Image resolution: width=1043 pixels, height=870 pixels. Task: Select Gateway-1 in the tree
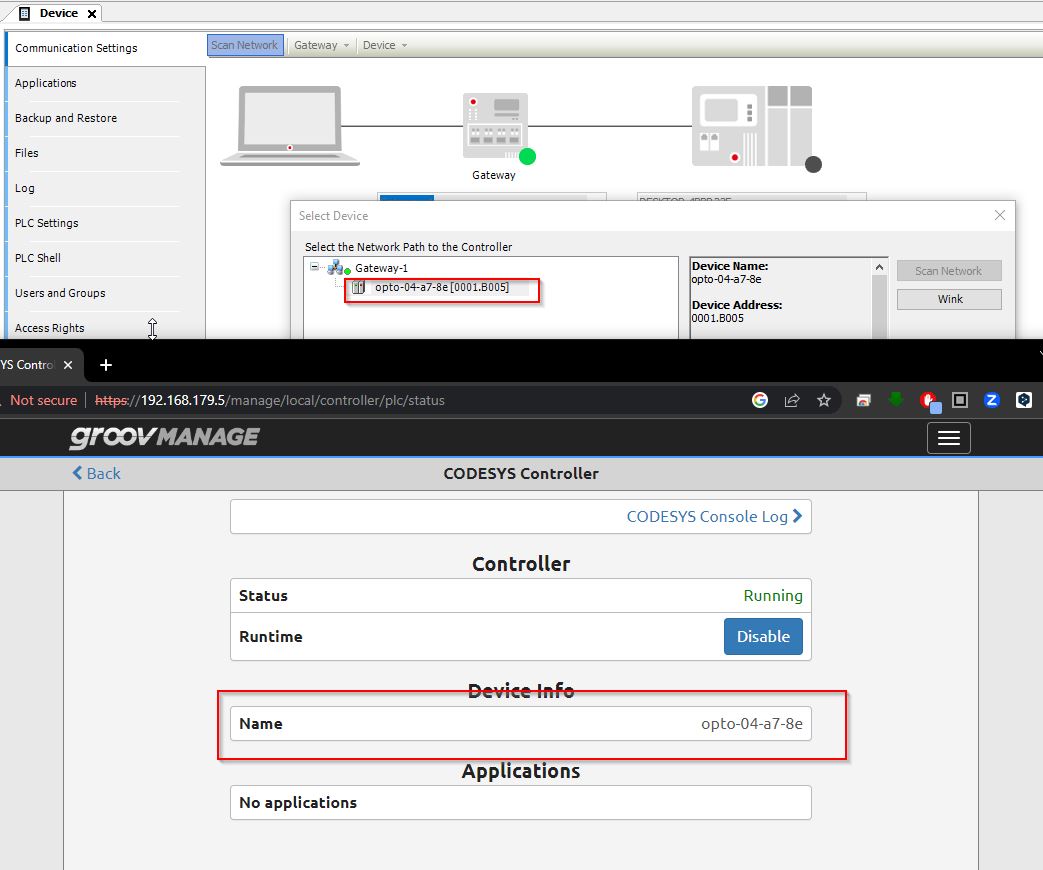(x=381, y=268)
